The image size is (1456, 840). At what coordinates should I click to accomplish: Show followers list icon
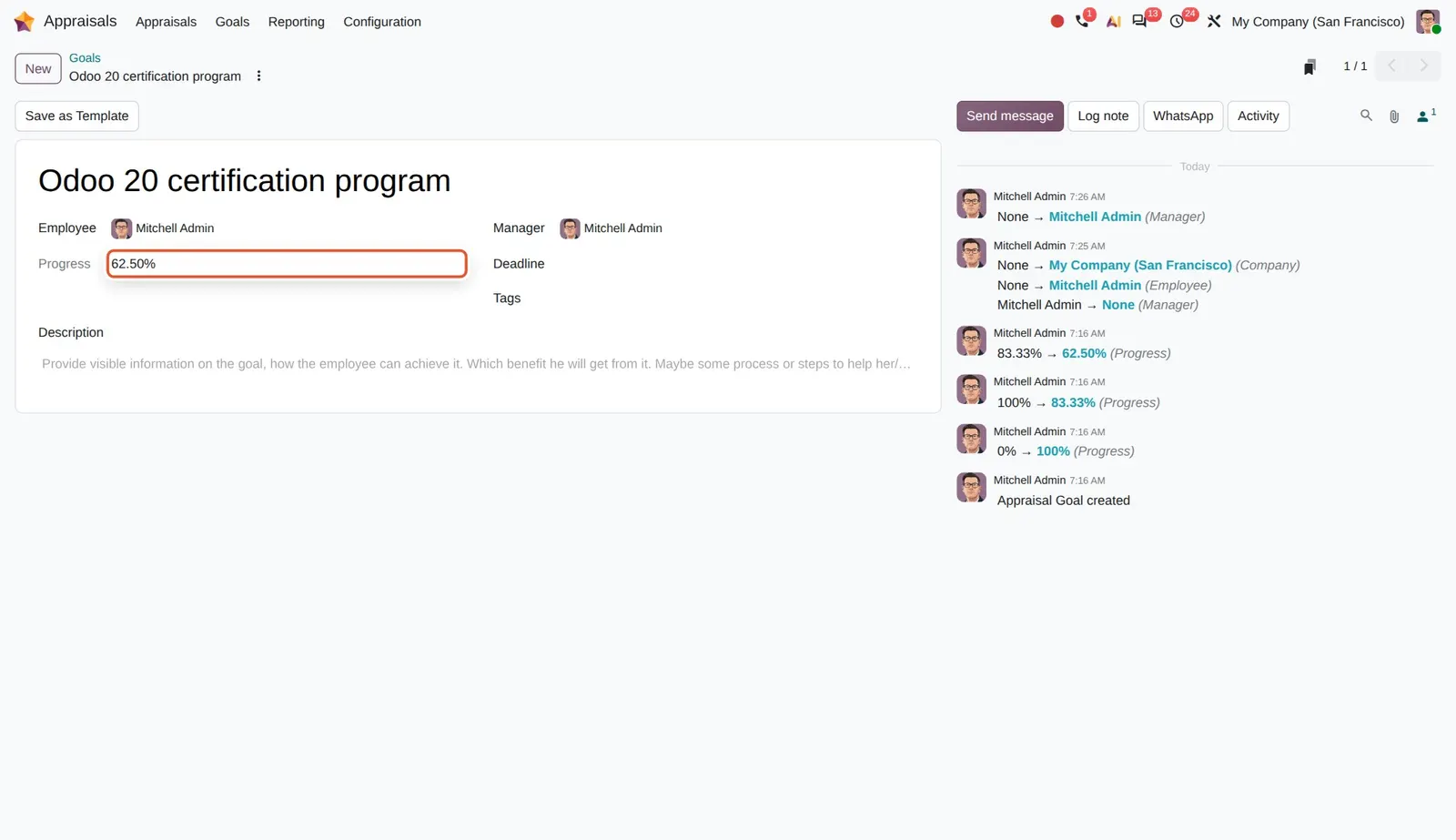1425,116
